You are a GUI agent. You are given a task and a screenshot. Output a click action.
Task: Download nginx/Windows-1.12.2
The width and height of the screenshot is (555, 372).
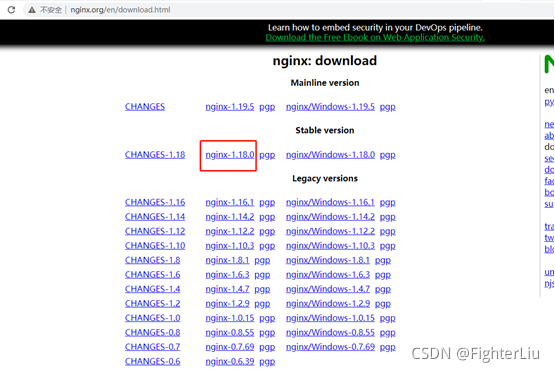point(330,231)
